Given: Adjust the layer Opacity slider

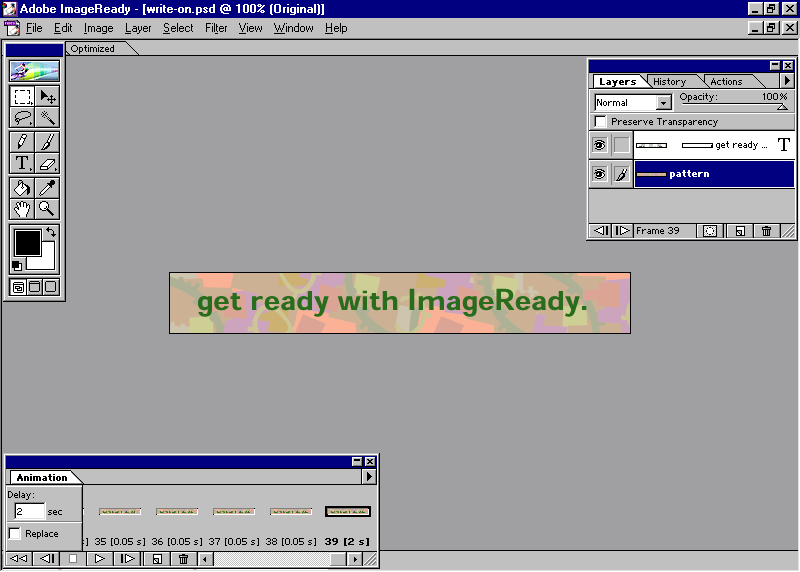Looking at the screenshot, I should click(782, 107).
